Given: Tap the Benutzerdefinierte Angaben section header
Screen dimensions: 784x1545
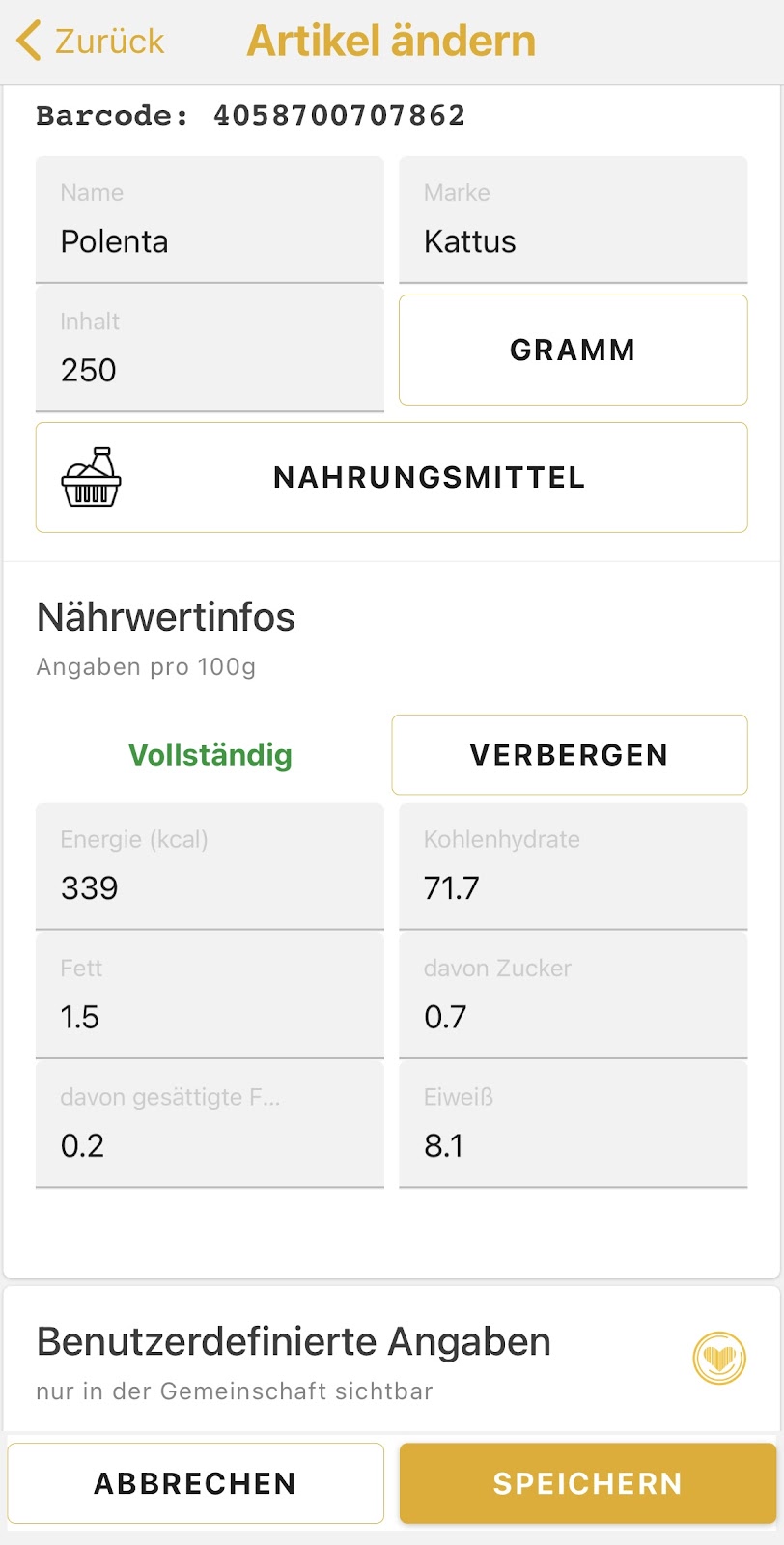Looking at the screenshot, I should click(294, 1342).
